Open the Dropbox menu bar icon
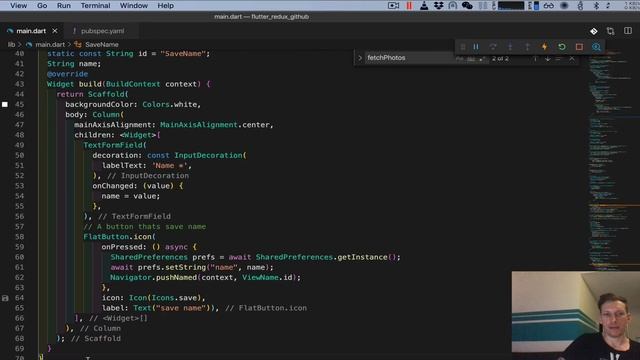Viewport: 640px width, 360px height. point(438,6)
